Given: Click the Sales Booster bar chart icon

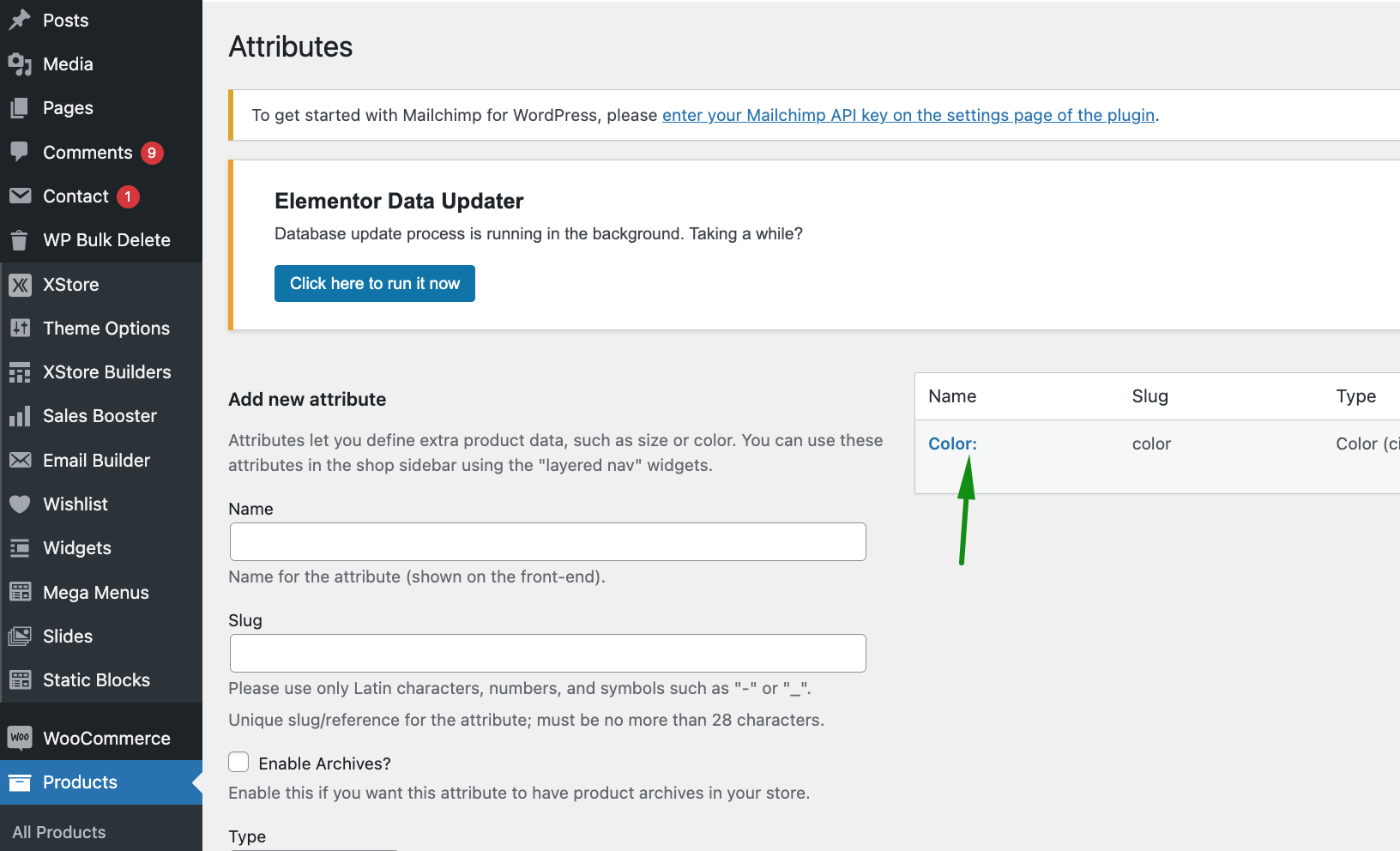Looking at the screenshot, I should (x=20, y=416).
